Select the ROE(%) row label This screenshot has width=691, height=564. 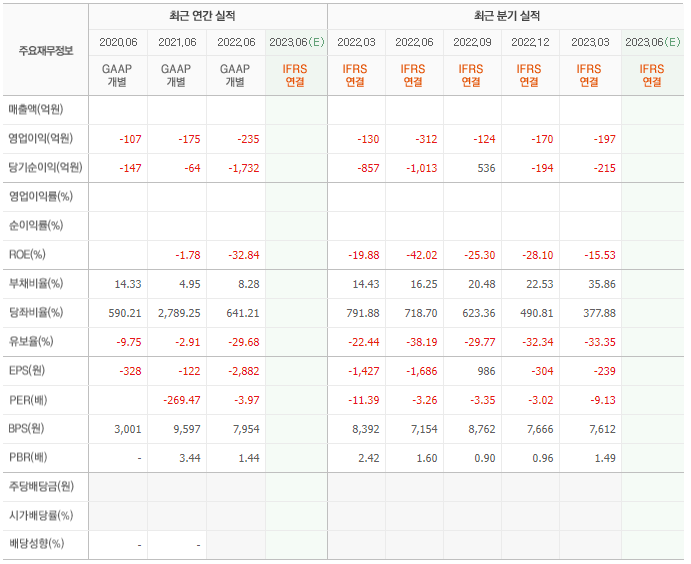[27, 255]
